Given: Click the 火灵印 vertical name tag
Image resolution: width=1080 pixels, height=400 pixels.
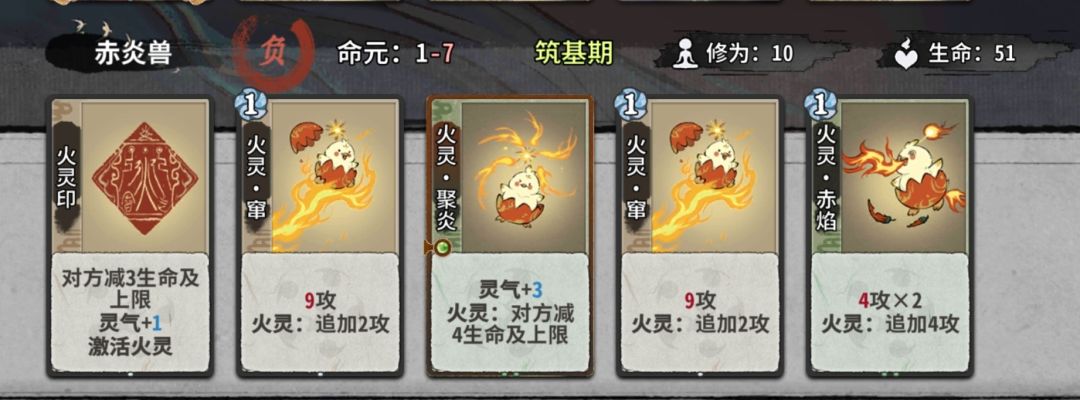Looking at the screenshot, I should 68,176.
